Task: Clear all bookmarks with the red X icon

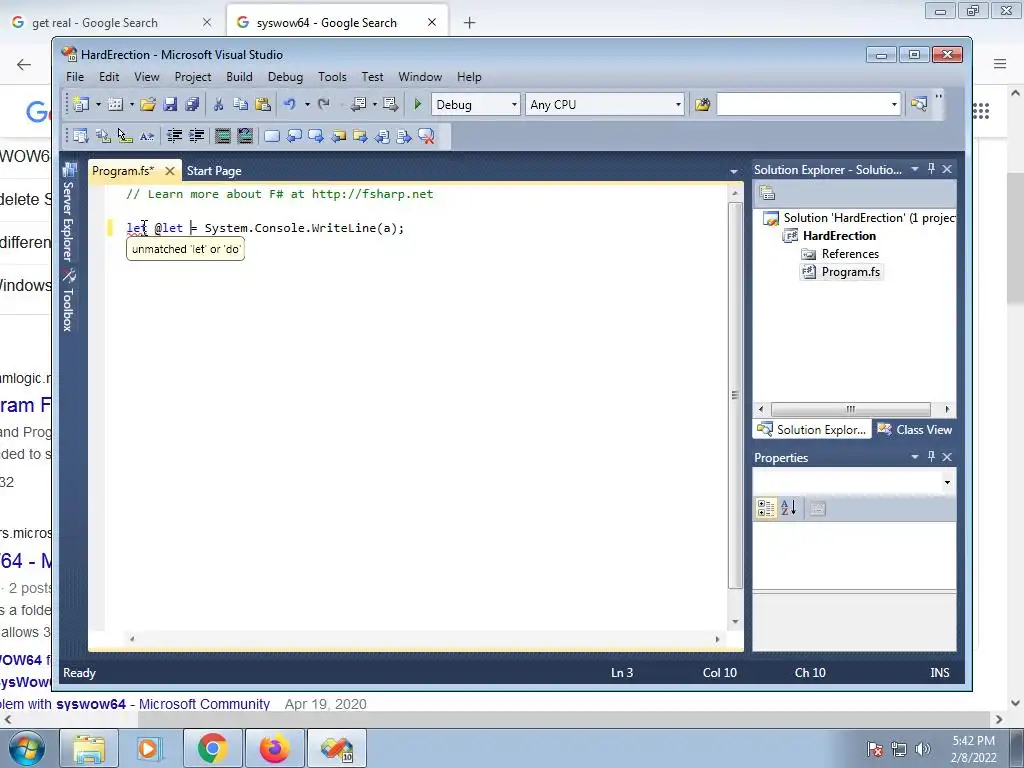Action: pyautogui.click(x=426, y=136)
